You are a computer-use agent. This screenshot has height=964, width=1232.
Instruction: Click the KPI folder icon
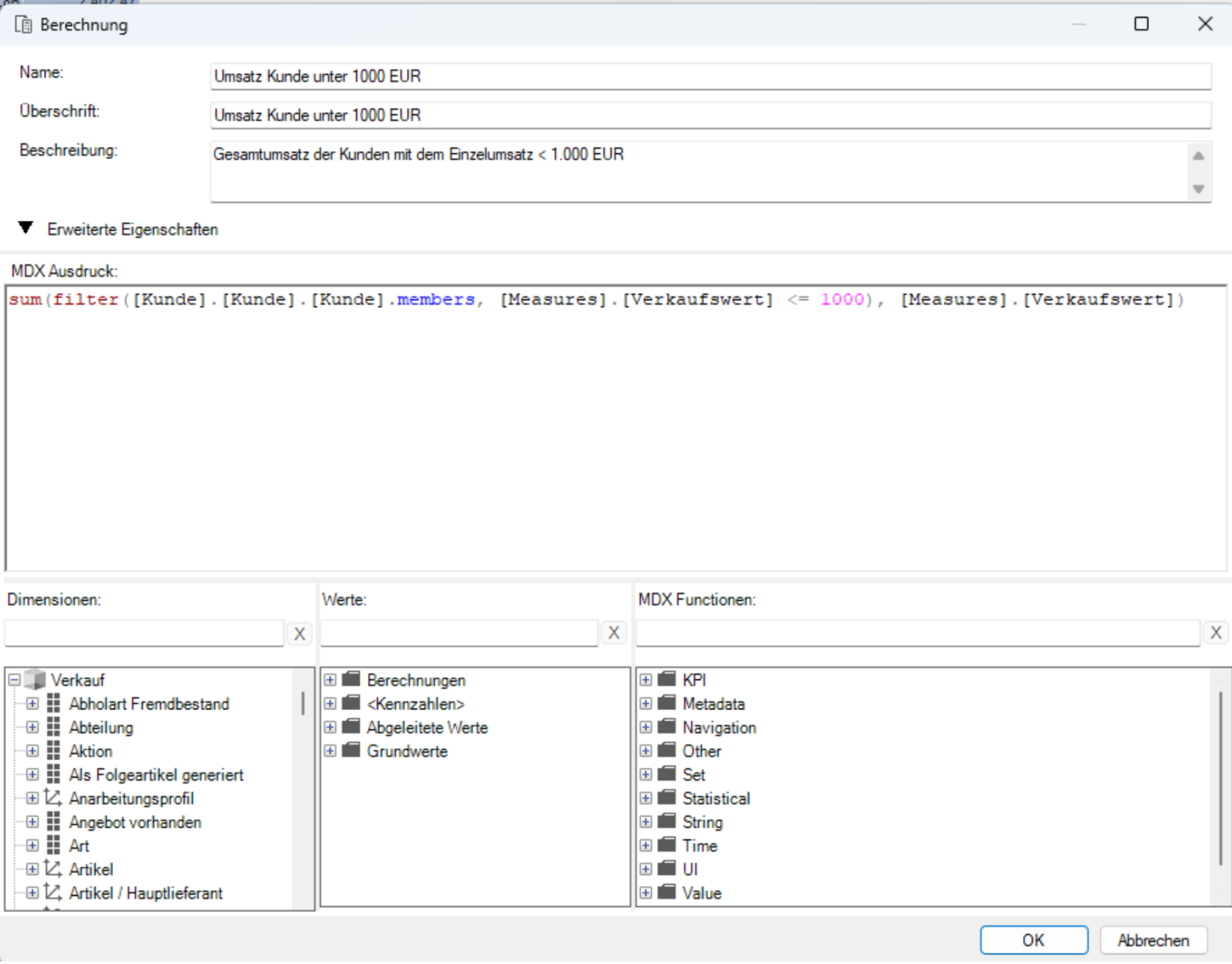[x=667, y=679]
